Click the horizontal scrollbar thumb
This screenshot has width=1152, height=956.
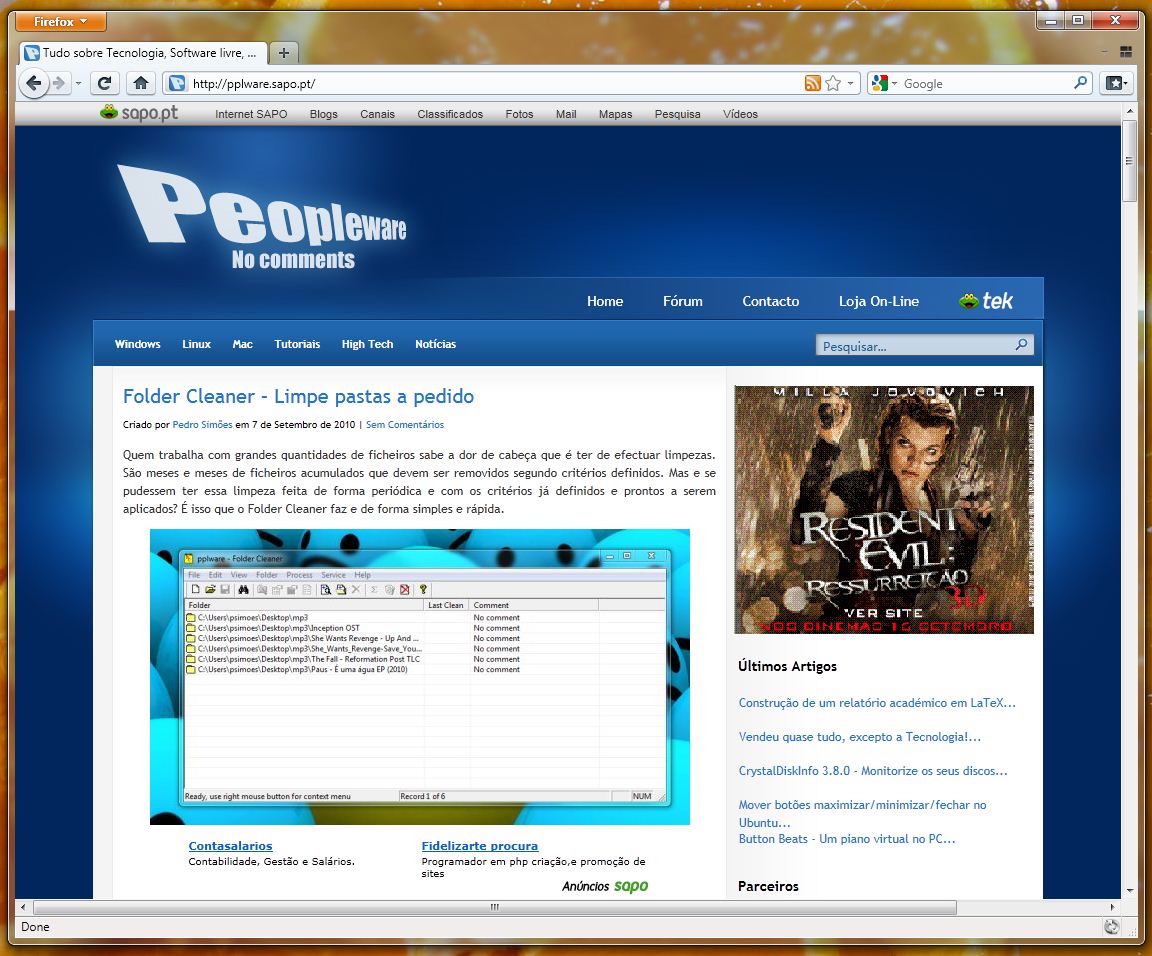coord(494,907)
